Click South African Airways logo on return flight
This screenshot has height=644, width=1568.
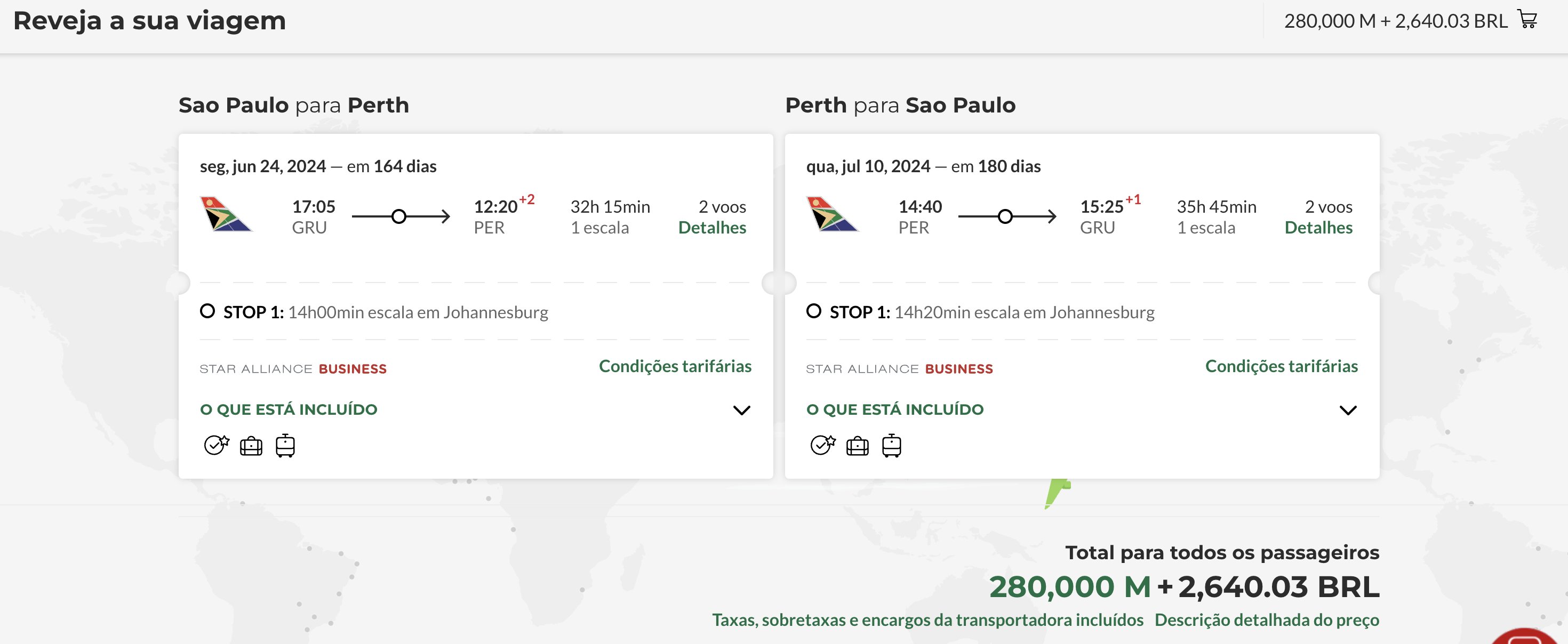(832, 214)
